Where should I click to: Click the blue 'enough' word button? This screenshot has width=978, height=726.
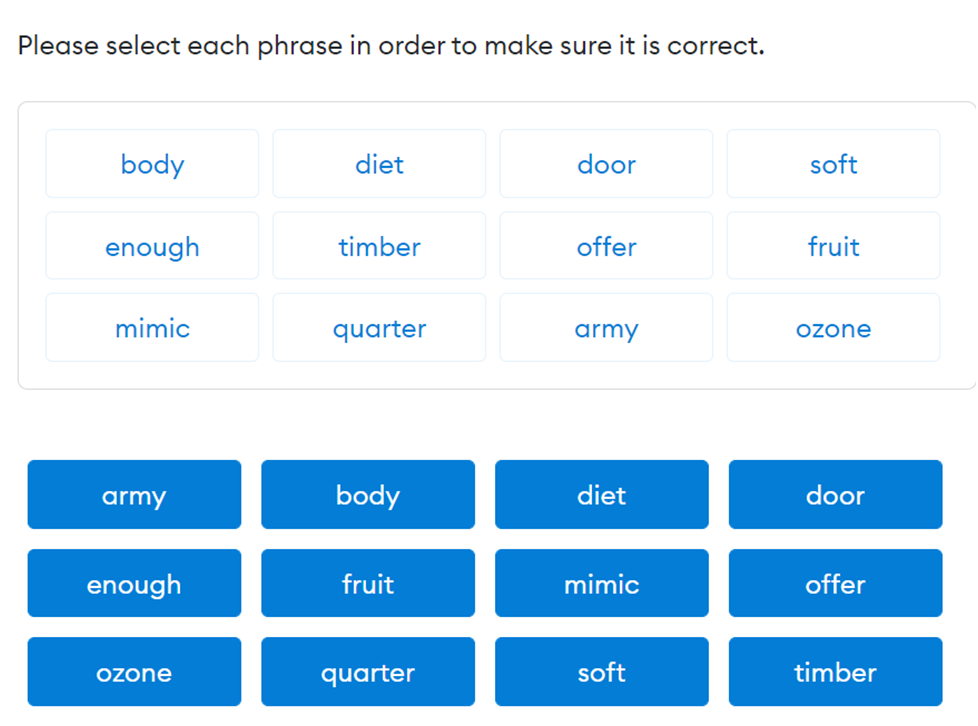point(134,584)
